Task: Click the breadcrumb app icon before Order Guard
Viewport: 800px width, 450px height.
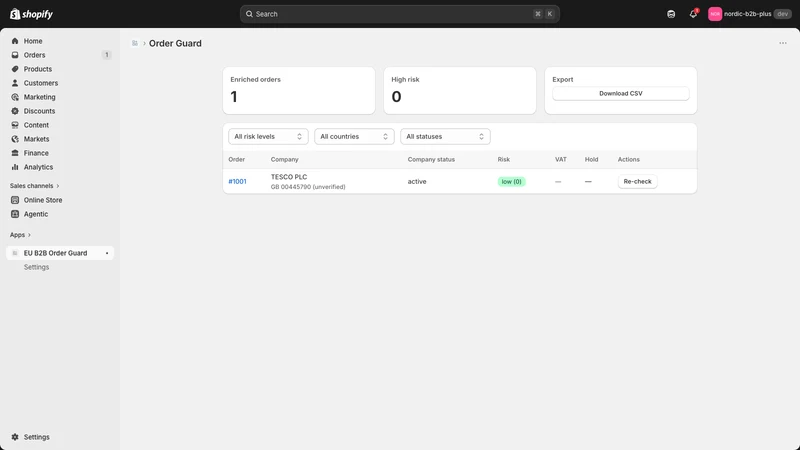Action: point(135,43)
